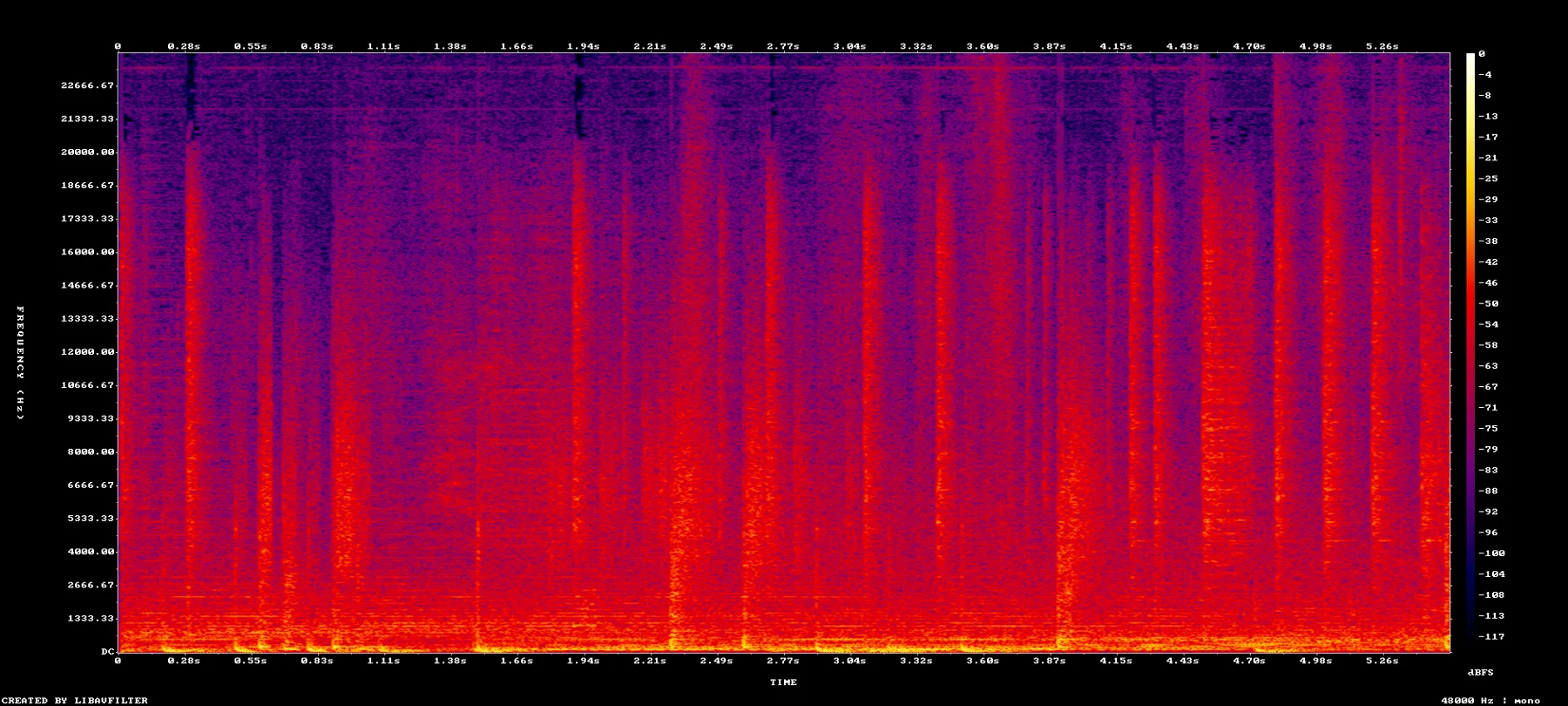Click the -96 dBFS scale value

[x=1488, y=533]
